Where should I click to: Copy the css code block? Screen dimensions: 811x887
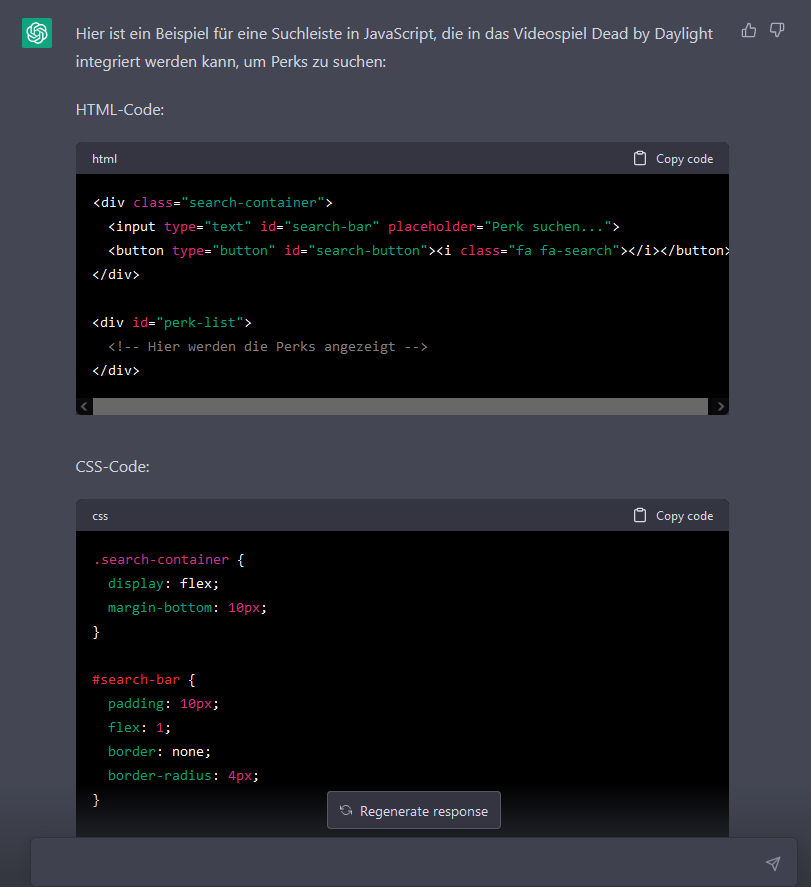[673, 516]
